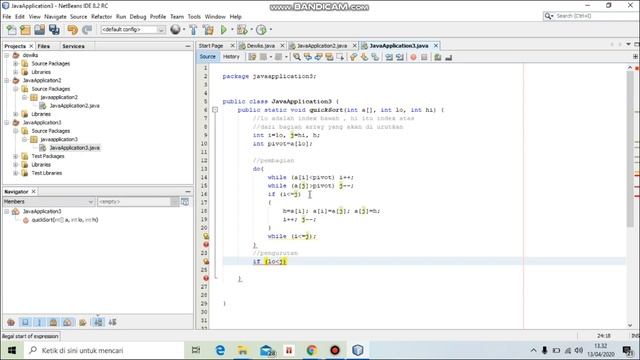Click the Undo arrow icon
The height and width of the screenshot is (360, 640).
coord(73,30)
